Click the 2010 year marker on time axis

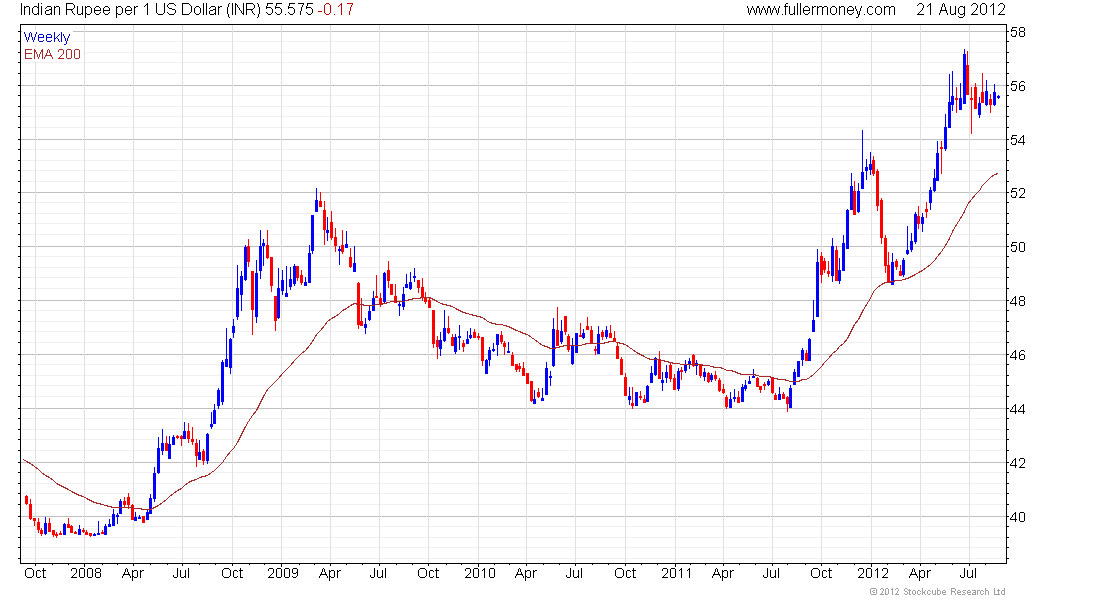(480, 573)
